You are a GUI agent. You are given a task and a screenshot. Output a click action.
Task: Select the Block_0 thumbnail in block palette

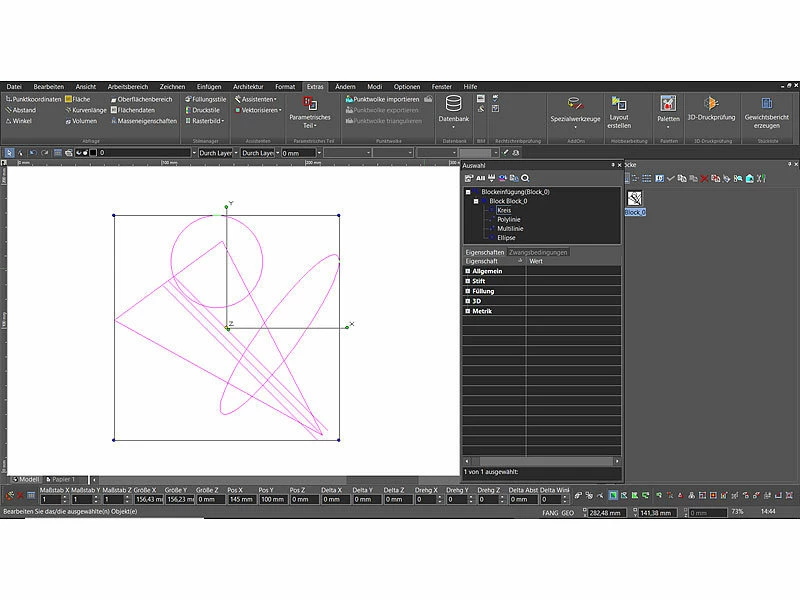(x=635, y=199)
